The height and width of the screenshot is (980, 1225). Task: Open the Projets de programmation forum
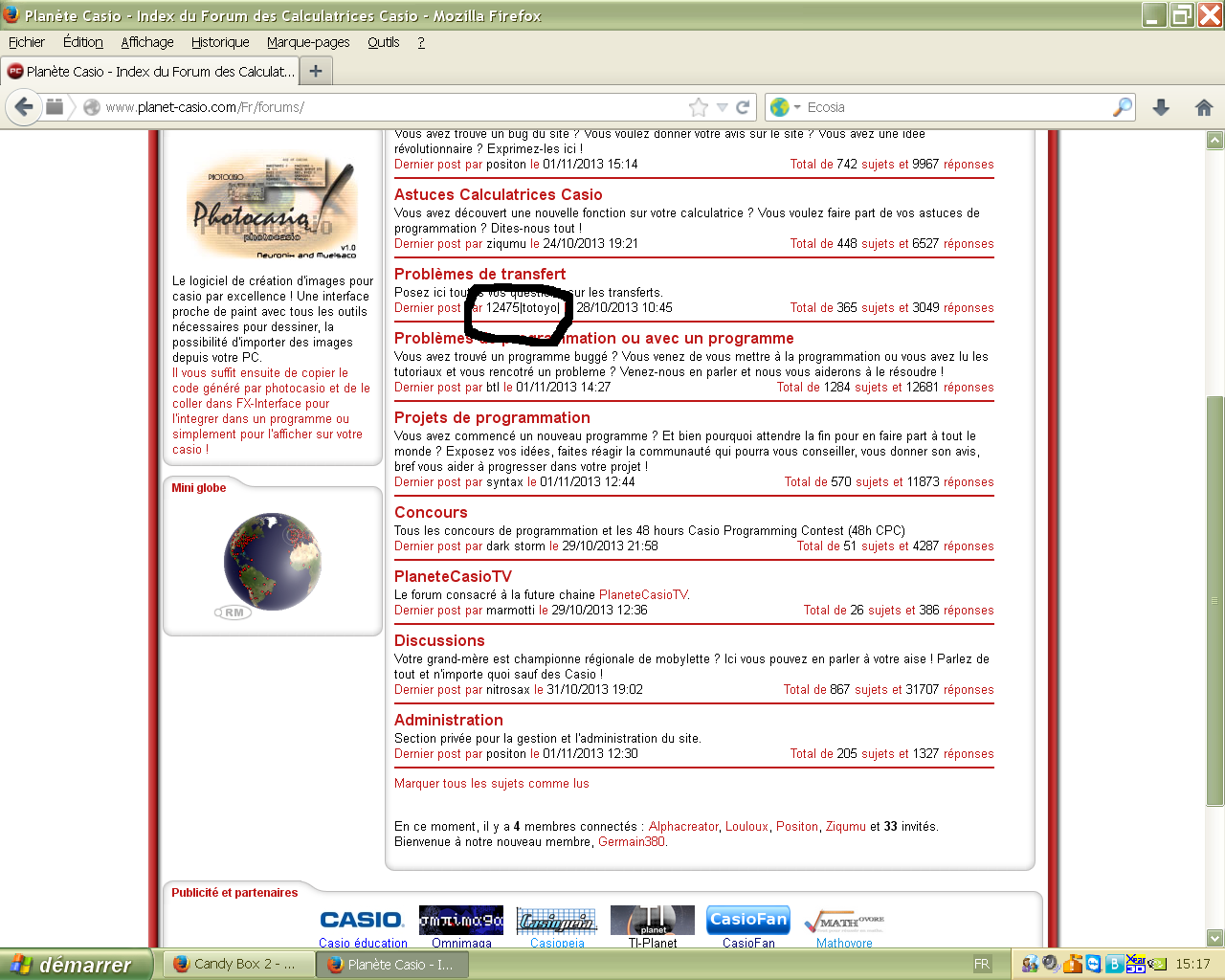[492, 417]
